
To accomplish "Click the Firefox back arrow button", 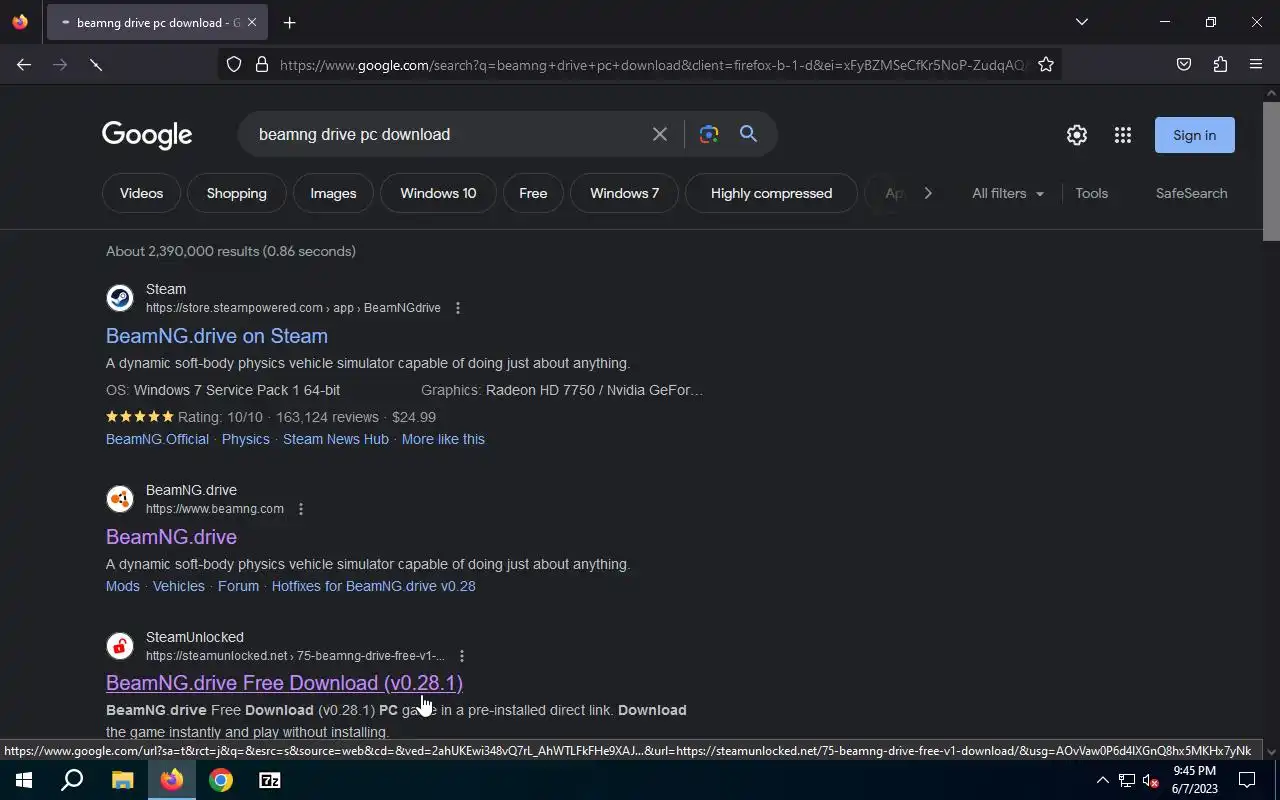I will click(24, 64).
